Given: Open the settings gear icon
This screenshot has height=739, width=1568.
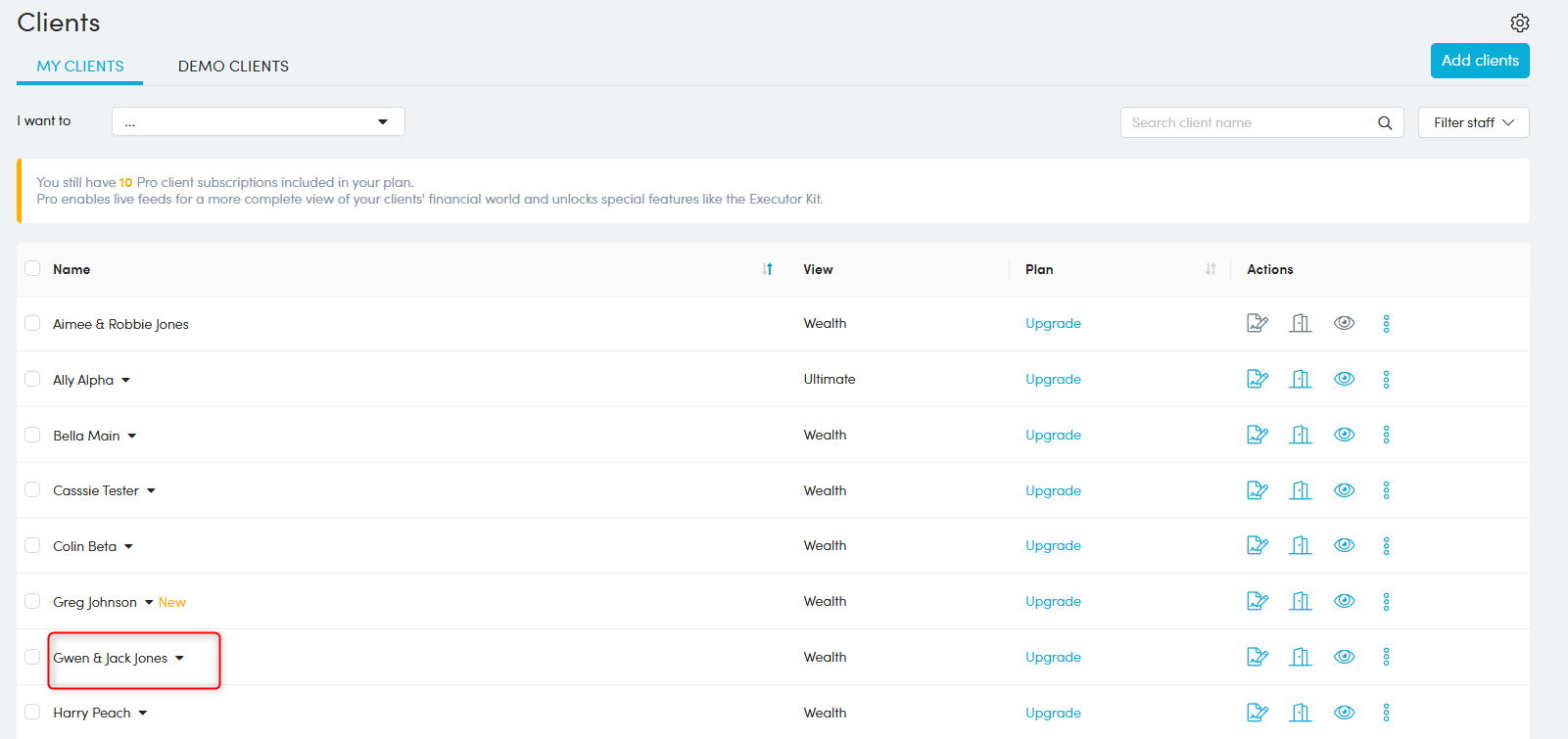Looking at the screenshot, I should click(x=1519, y=23).
